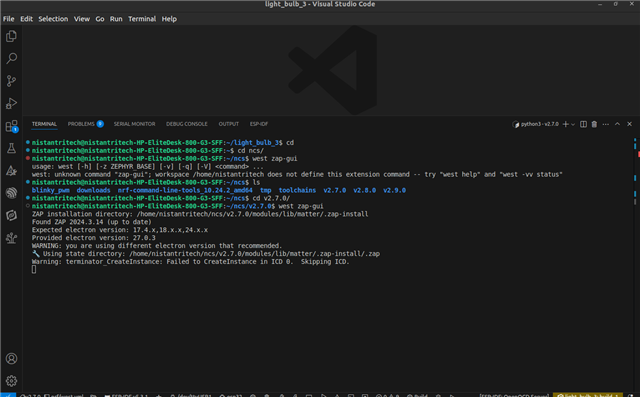Switch to the SERIAL MONITOR tab
This screenshot has width=640, height=397.
coord(134,124)
